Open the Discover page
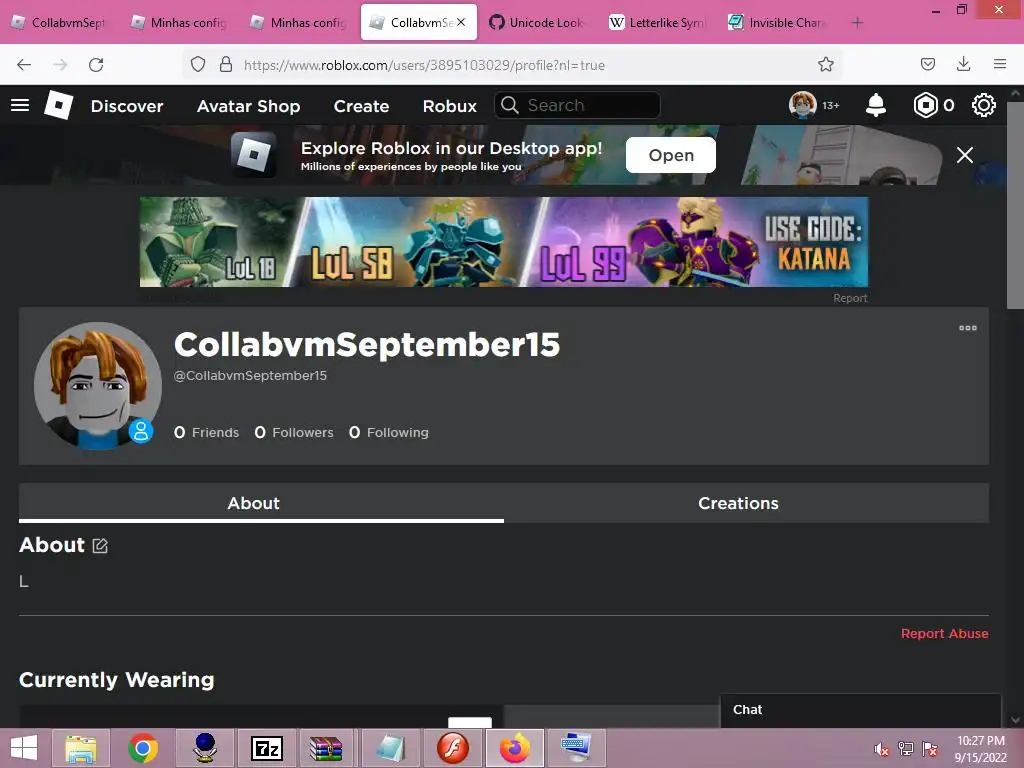 click(x=127, y=106)
